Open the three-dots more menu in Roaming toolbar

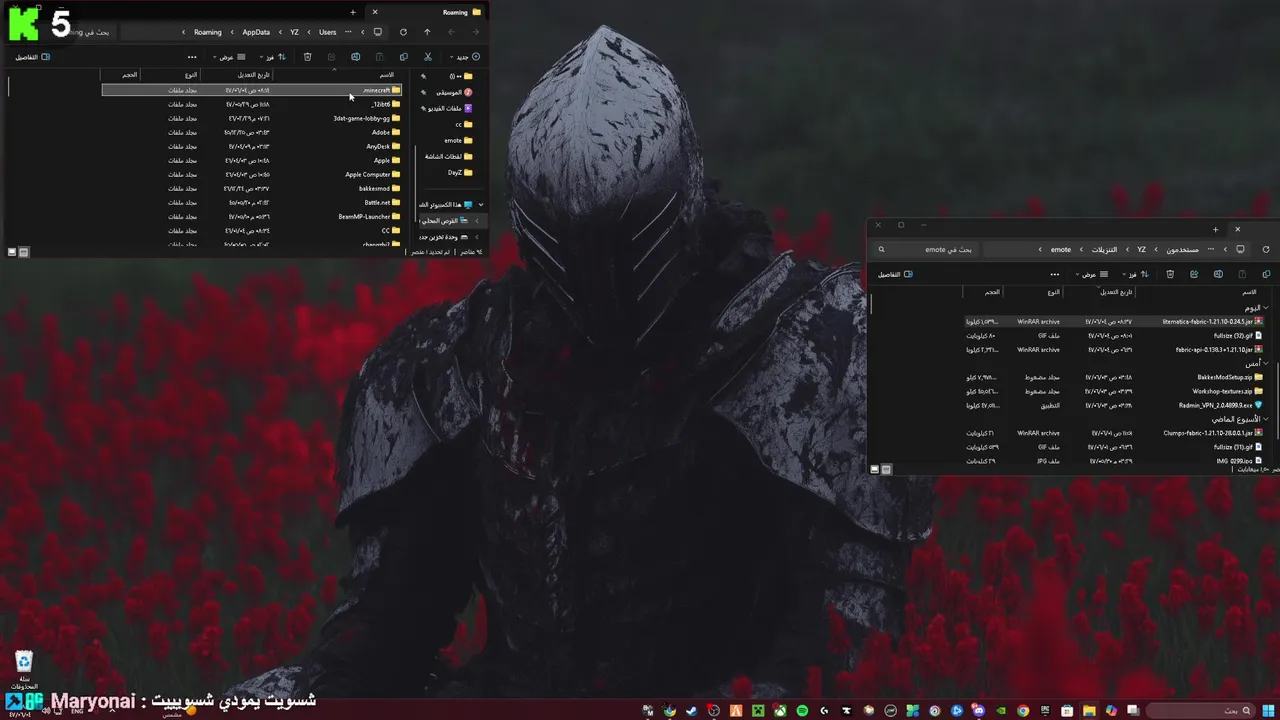[192, 57]
